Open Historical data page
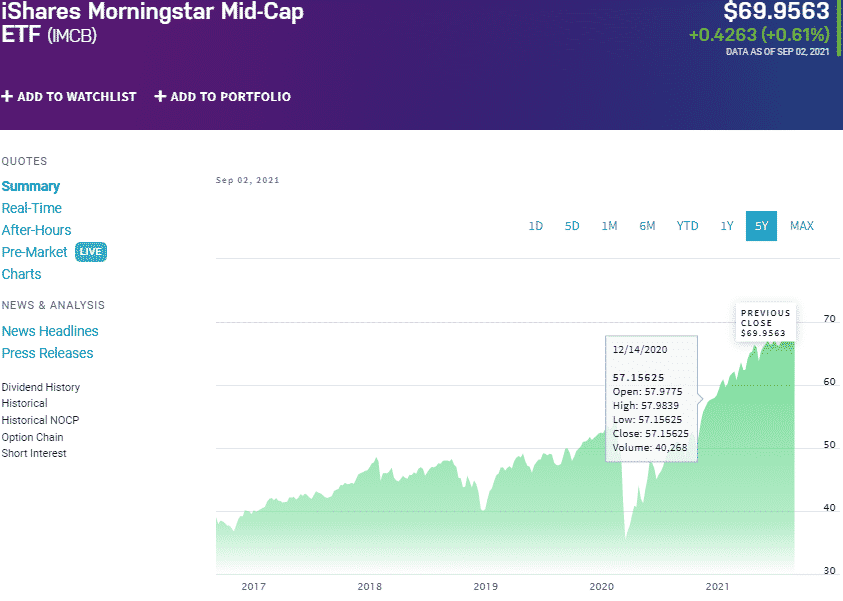Viewport: 843px width, 601px height. (x=23, y=403)
